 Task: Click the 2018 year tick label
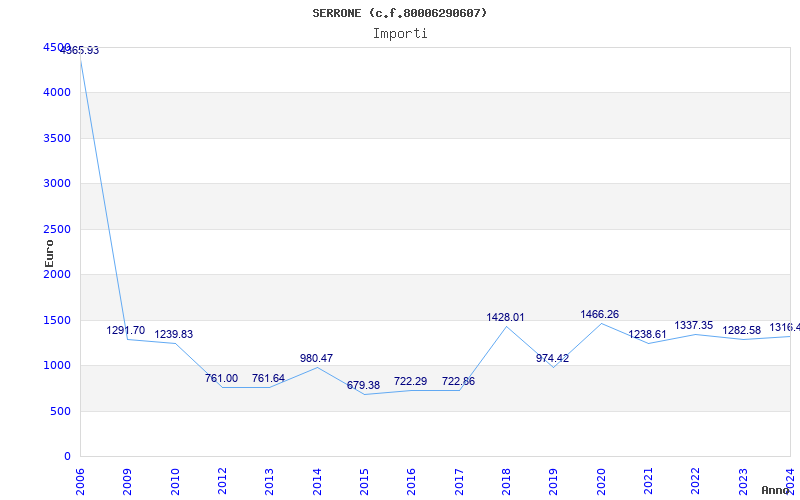[506, 479]
